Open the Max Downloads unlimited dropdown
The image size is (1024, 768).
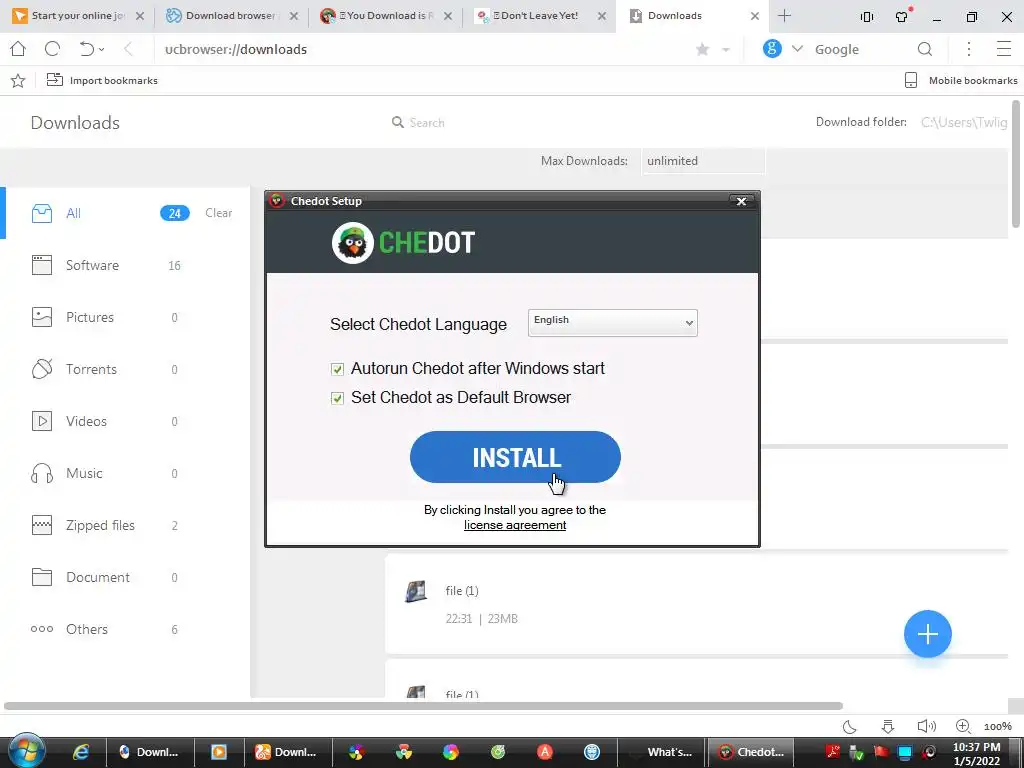[x=703, y=161]
